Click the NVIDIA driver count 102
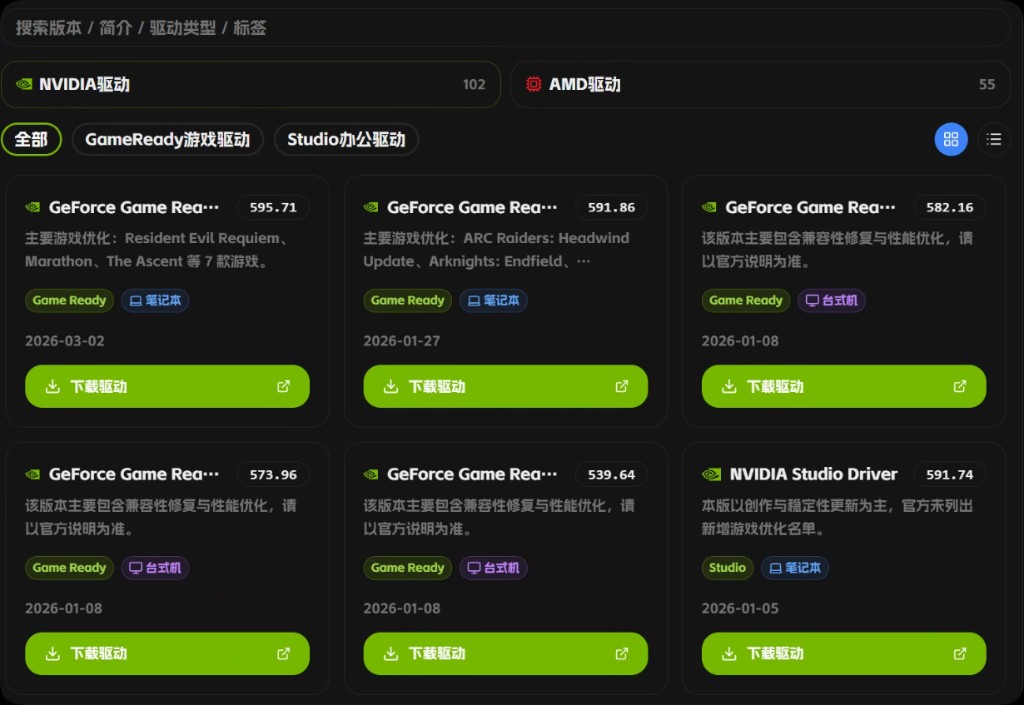Screen dimensions: 1024x705 (474, 84)
